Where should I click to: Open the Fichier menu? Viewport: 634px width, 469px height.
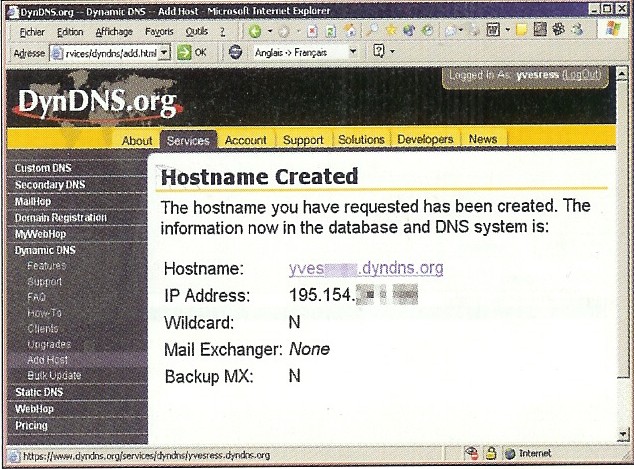[32, 32]
